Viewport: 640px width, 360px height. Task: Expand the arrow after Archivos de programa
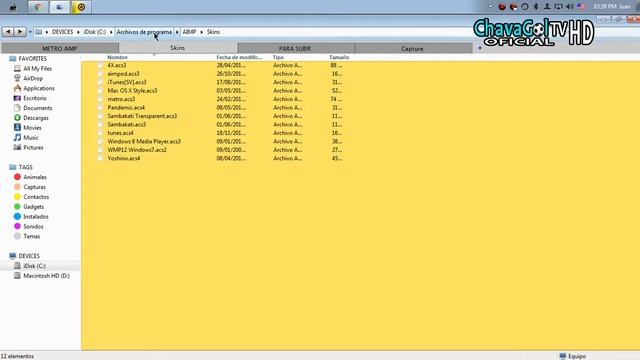(x=177, y=32)
